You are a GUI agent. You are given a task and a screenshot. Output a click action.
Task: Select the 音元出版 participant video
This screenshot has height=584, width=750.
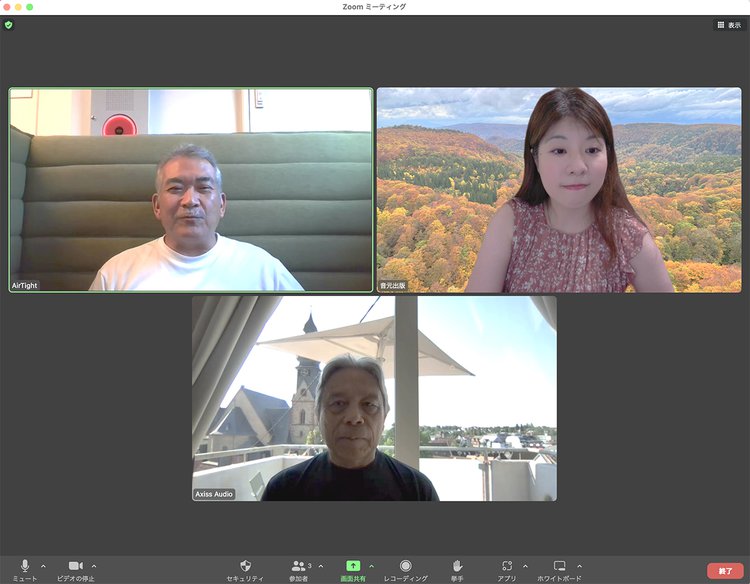click(x=559, y=190)
